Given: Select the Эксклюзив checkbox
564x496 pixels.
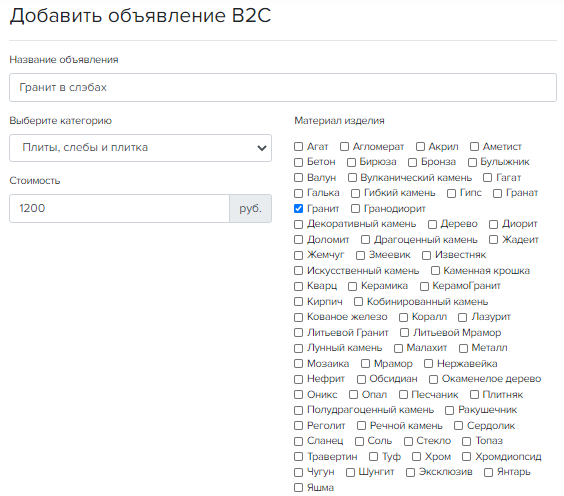Looking at the screenshot, I should 410,472.
